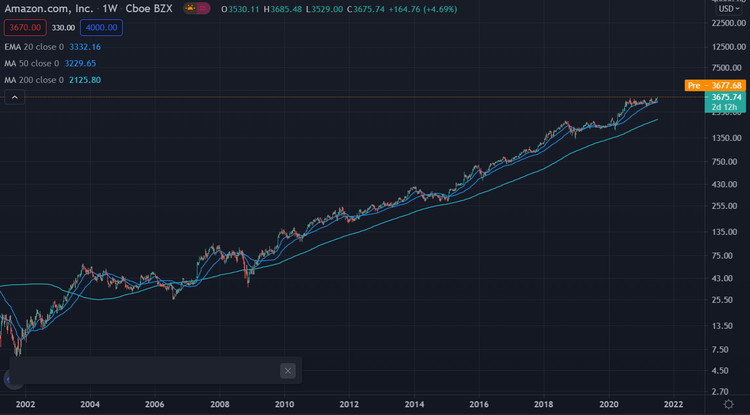Click the close value 3675.74 in header
The height and width of the screenshot is (415, 750).
click(369, 9)
